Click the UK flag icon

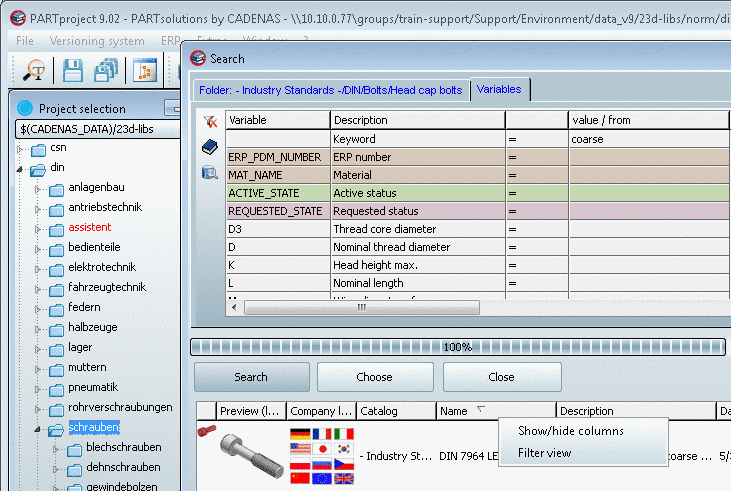click(344, 478)
